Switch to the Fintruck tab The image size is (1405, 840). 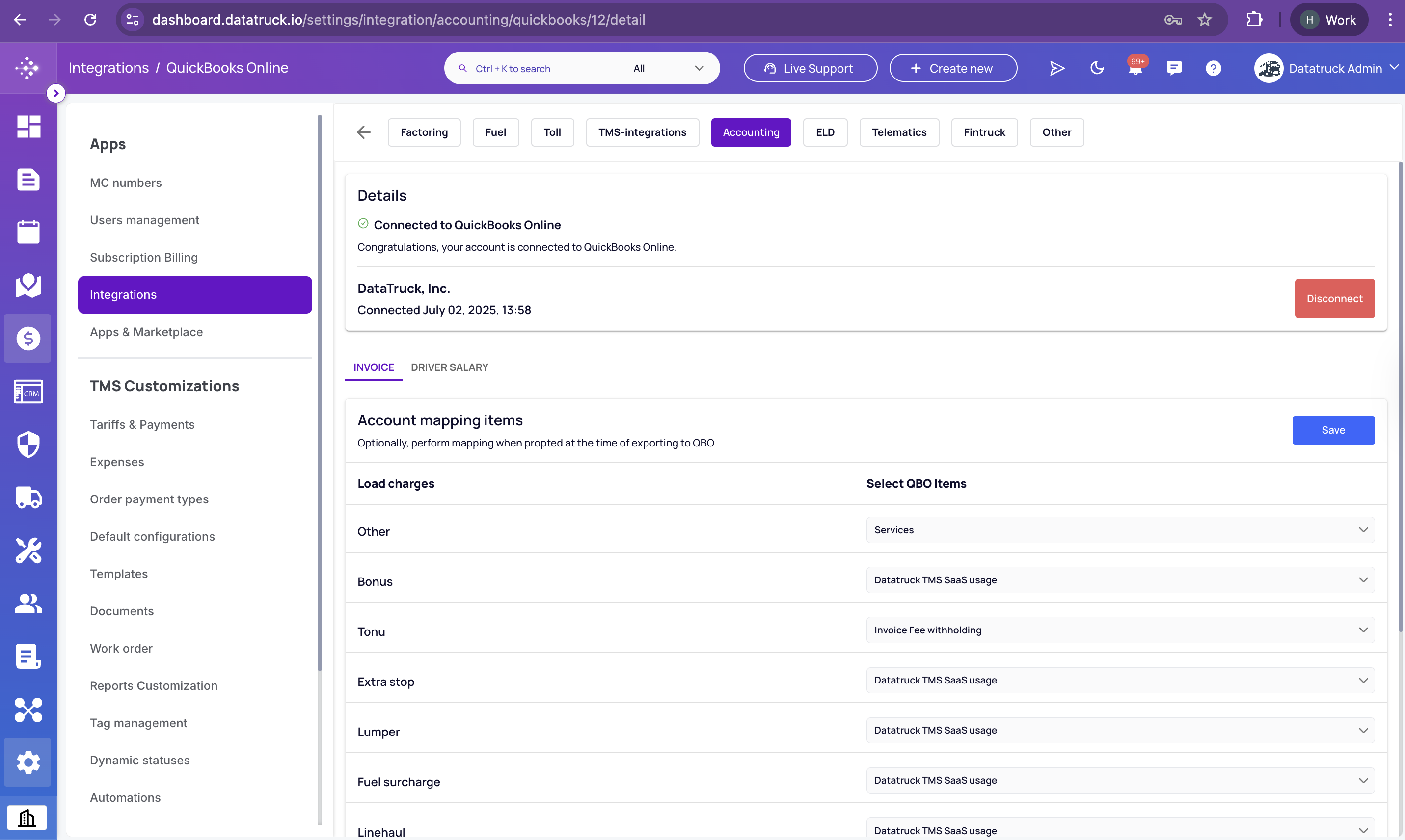[984, 132]
